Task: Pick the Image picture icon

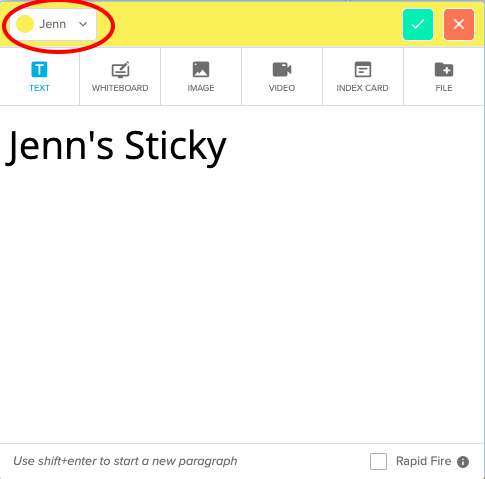Action: pos(201,69)
